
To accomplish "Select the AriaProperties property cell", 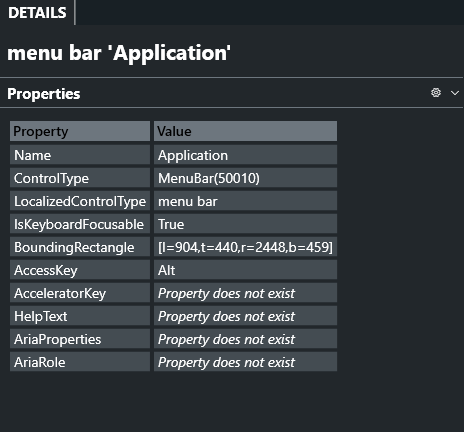I will coord(80,339).
